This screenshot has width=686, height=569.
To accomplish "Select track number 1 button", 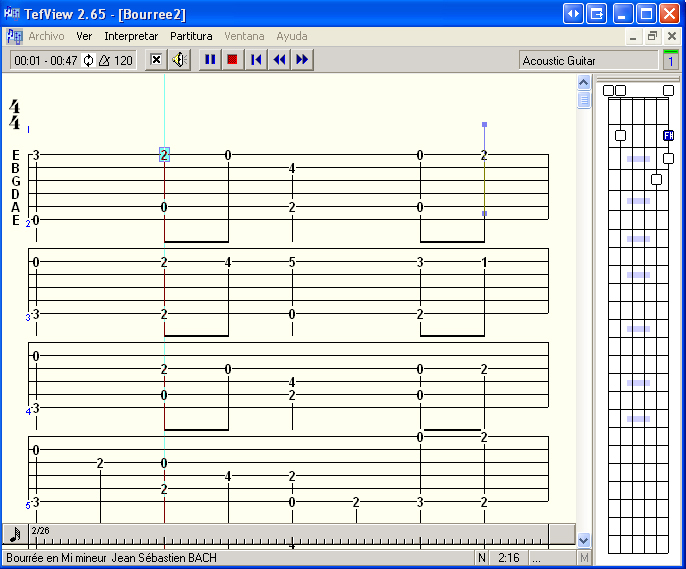I will 671,60.
